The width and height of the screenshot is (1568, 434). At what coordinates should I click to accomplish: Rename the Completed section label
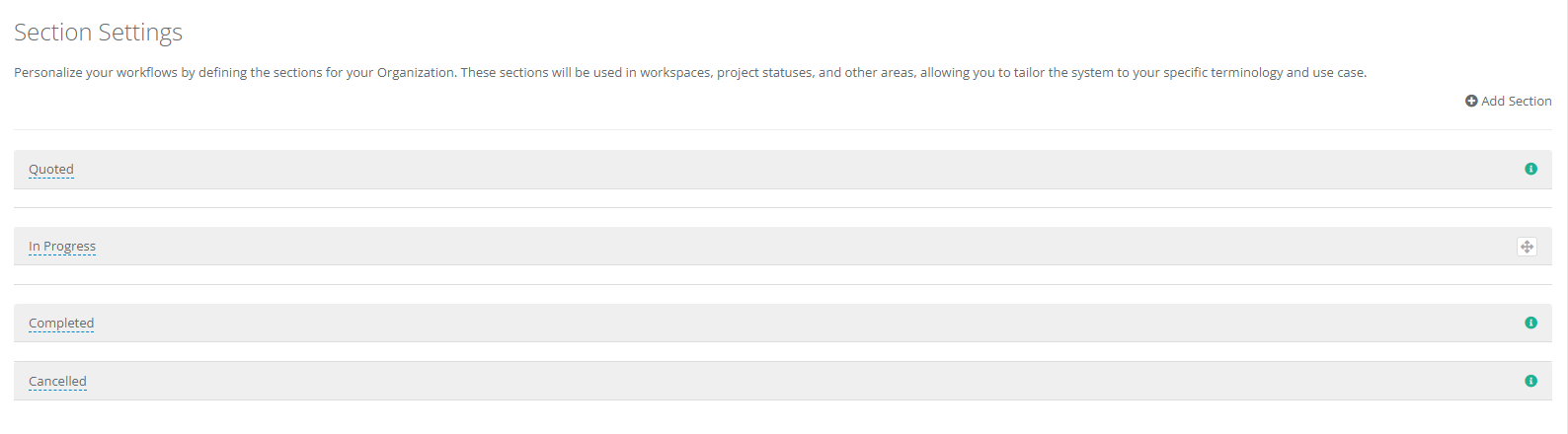click(61, 324)
